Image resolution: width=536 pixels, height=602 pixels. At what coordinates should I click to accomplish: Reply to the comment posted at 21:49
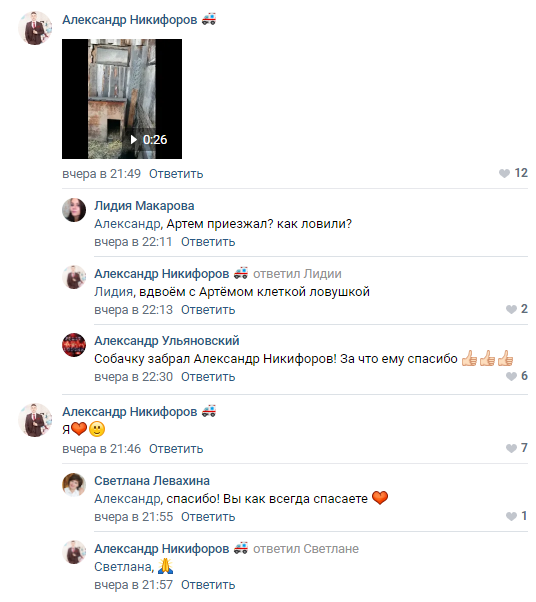click(x=176, y=174)
